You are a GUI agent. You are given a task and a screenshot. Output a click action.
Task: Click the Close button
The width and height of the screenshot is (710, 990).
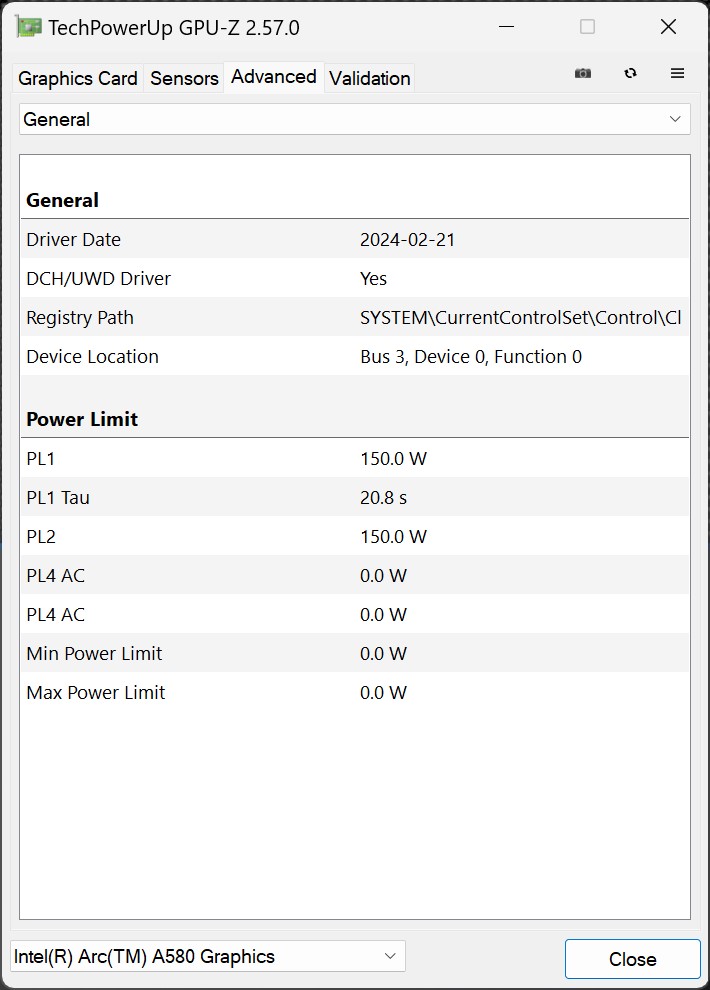pos(632,959)
